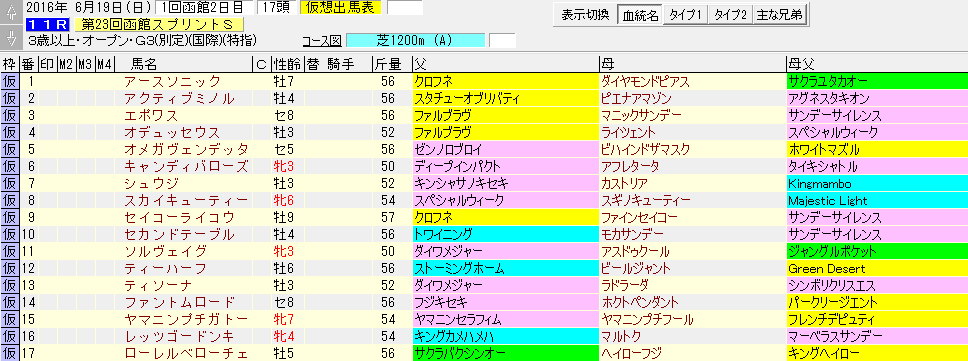Click the 印 column header
Viewport: 968px width, 361px height.
[x=47, y=64]
